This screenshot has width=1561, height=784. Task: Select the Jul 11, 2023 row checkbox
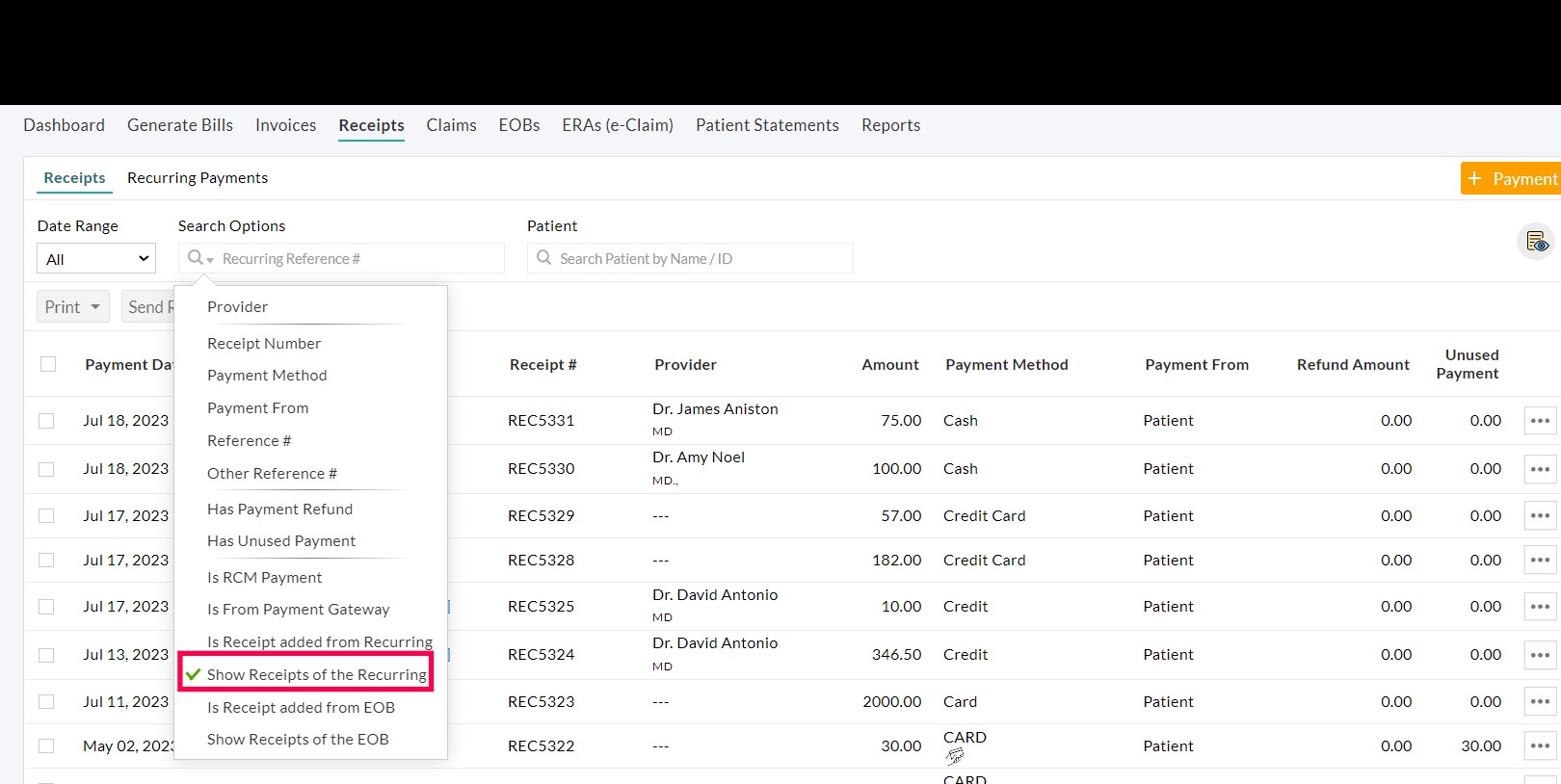46,702
